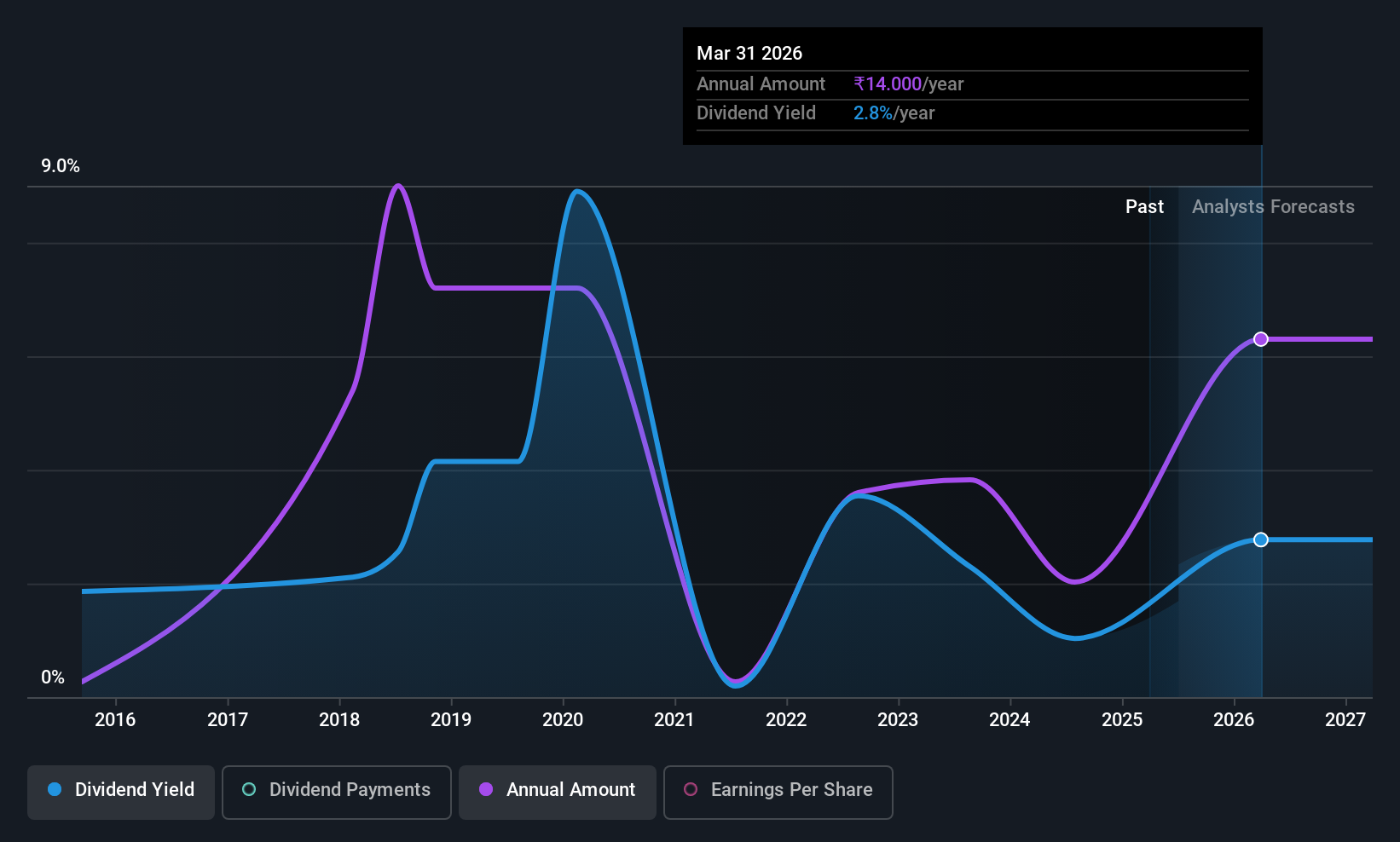Toggle the Dividend Yield legend series

click(x=121, y=793)
